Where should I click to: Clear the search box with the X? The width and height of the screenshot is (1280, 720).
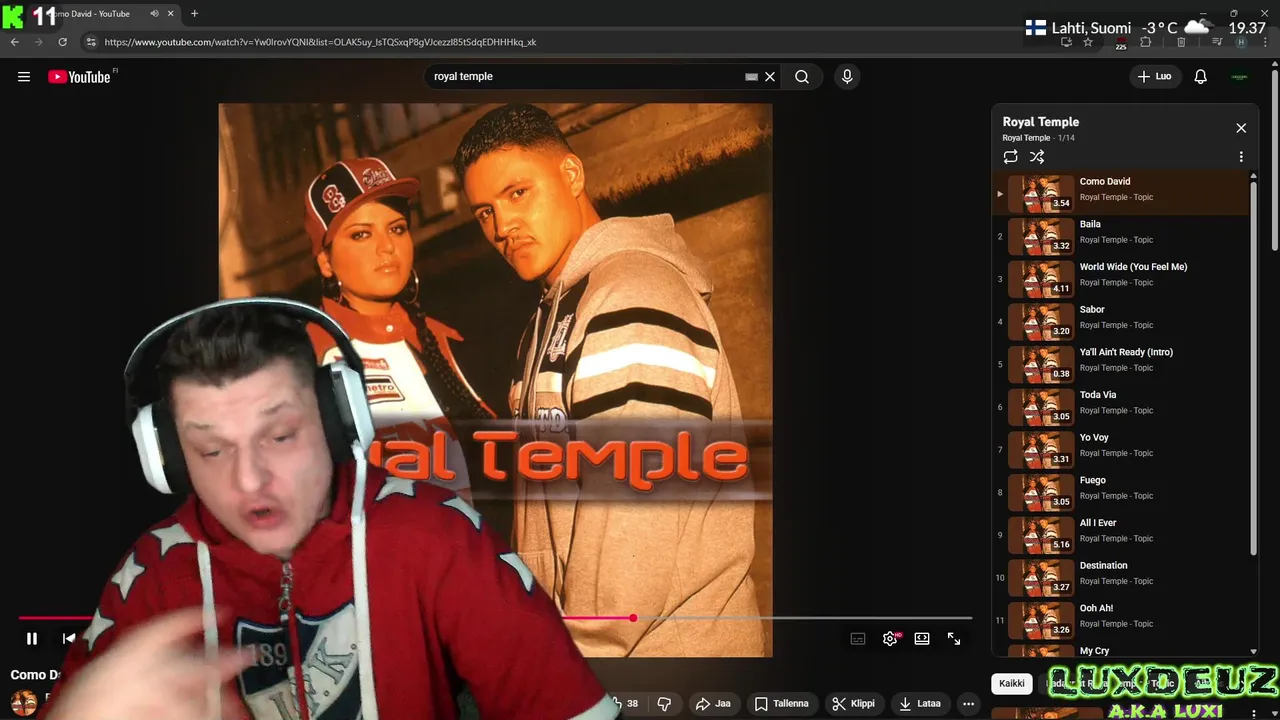pyautogui.click(x=770, y=77)
